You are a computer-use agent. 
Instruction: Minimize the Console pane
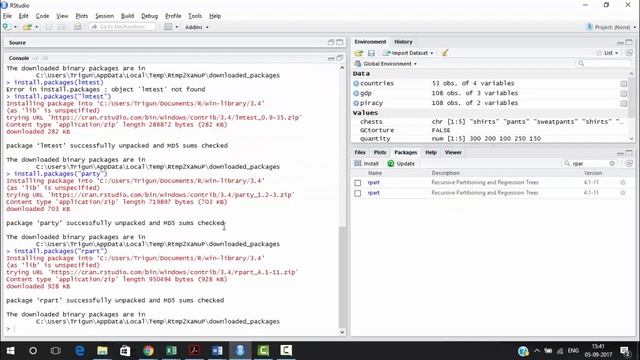pyautogui.click(x=331, y=58)
